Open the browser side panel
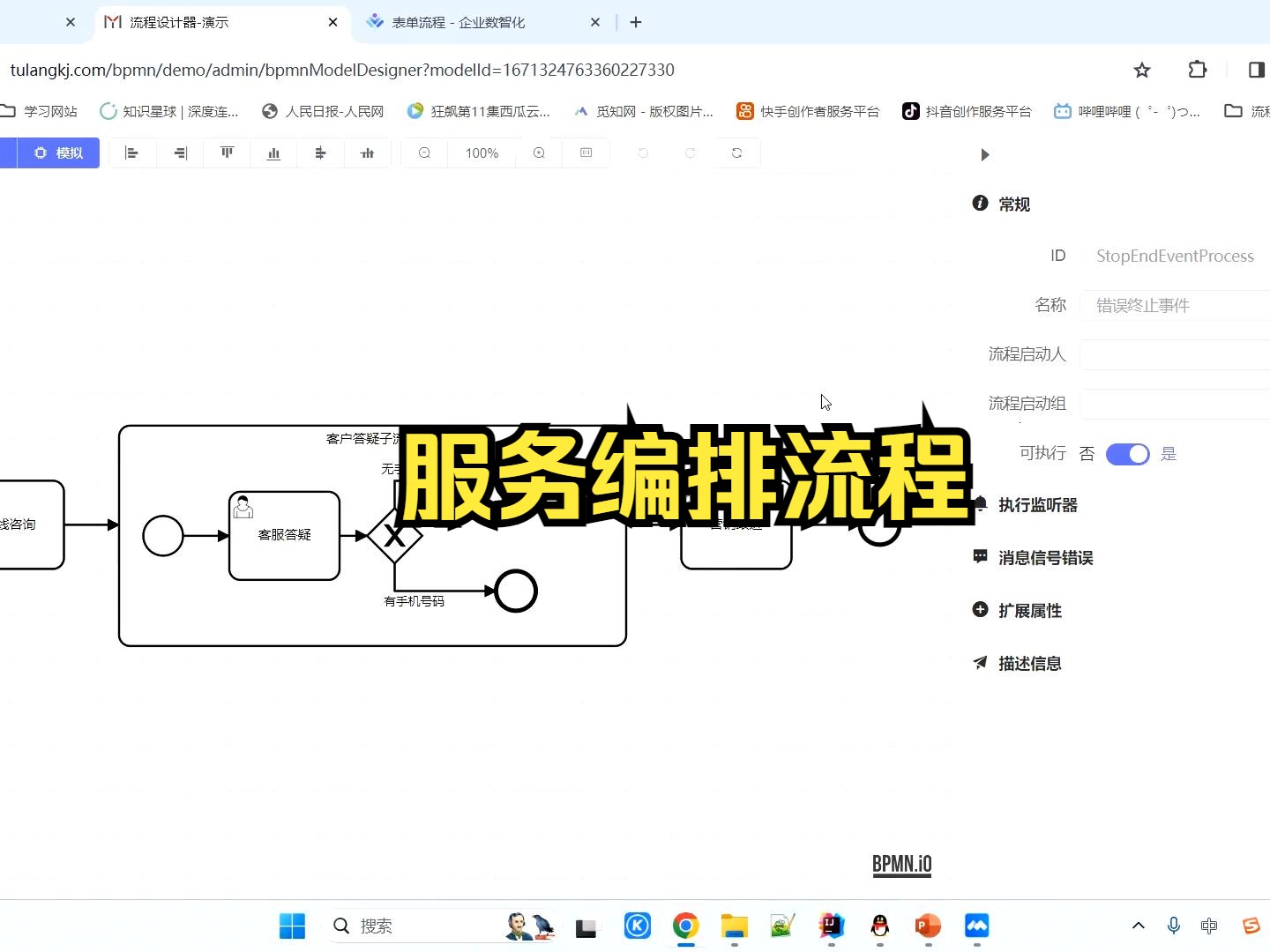The height and width of the screenshot is (952, 1270). coord(1257,70)
